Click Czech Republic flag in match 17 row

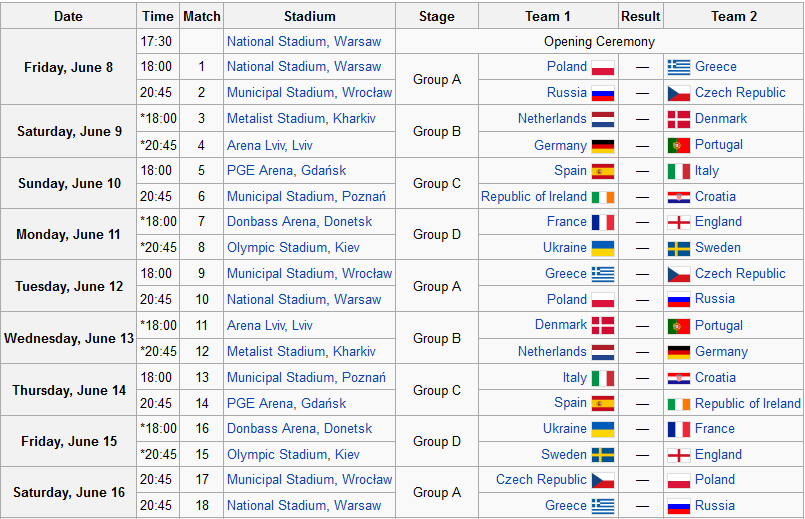pyautogui.click(x=603, y=480)
